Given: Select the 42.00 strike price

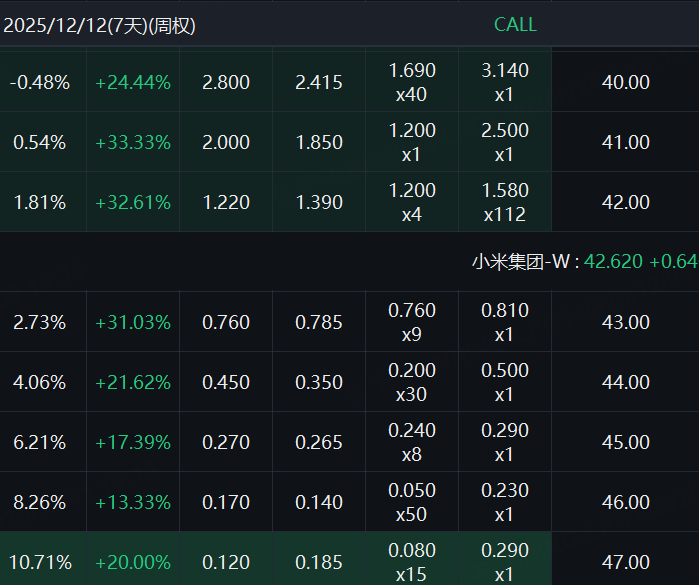Looking at the screenshot, I should (626, 202).
